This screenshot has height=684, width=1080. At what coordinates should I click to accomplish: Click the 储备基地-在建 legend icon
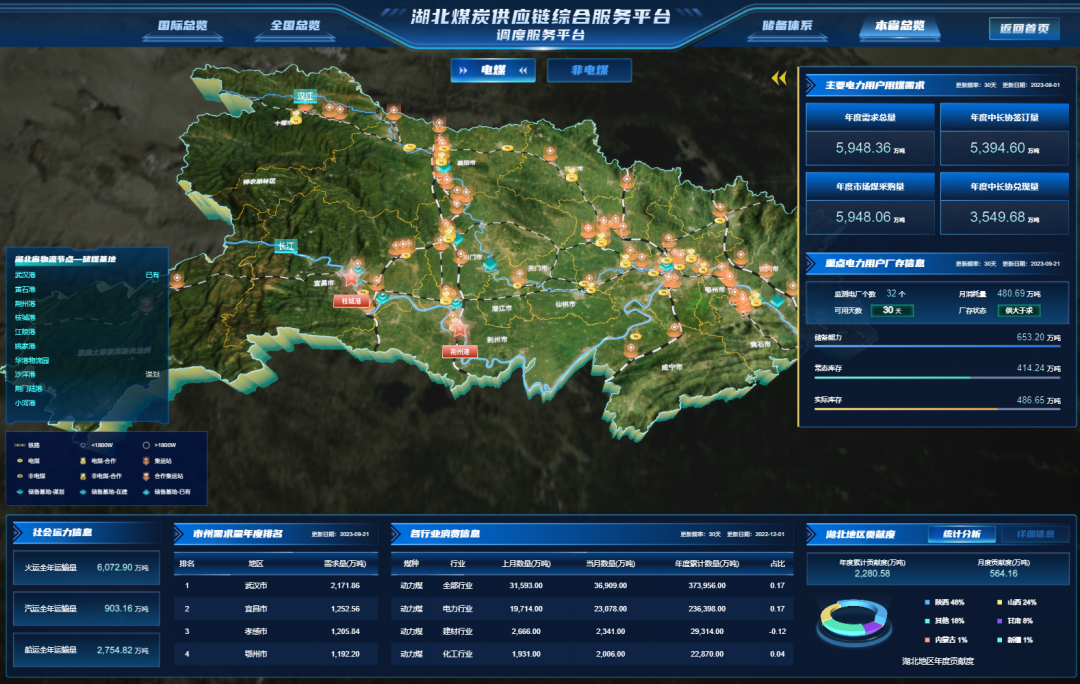click(83, 492)
